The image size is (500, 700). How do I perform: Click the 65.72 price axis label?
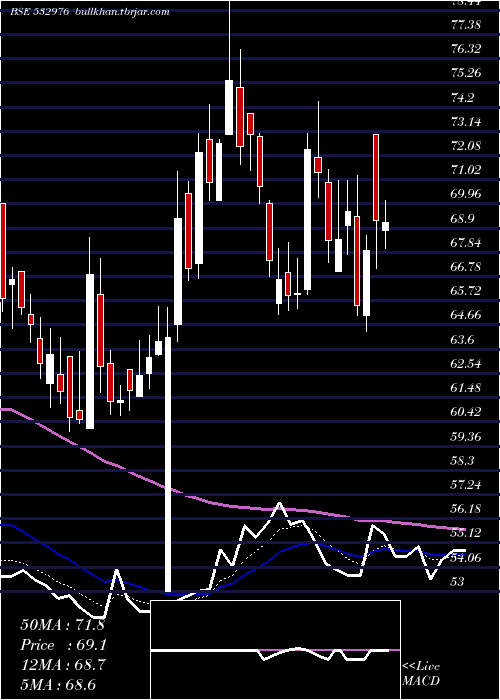click(x=466, y=290)
